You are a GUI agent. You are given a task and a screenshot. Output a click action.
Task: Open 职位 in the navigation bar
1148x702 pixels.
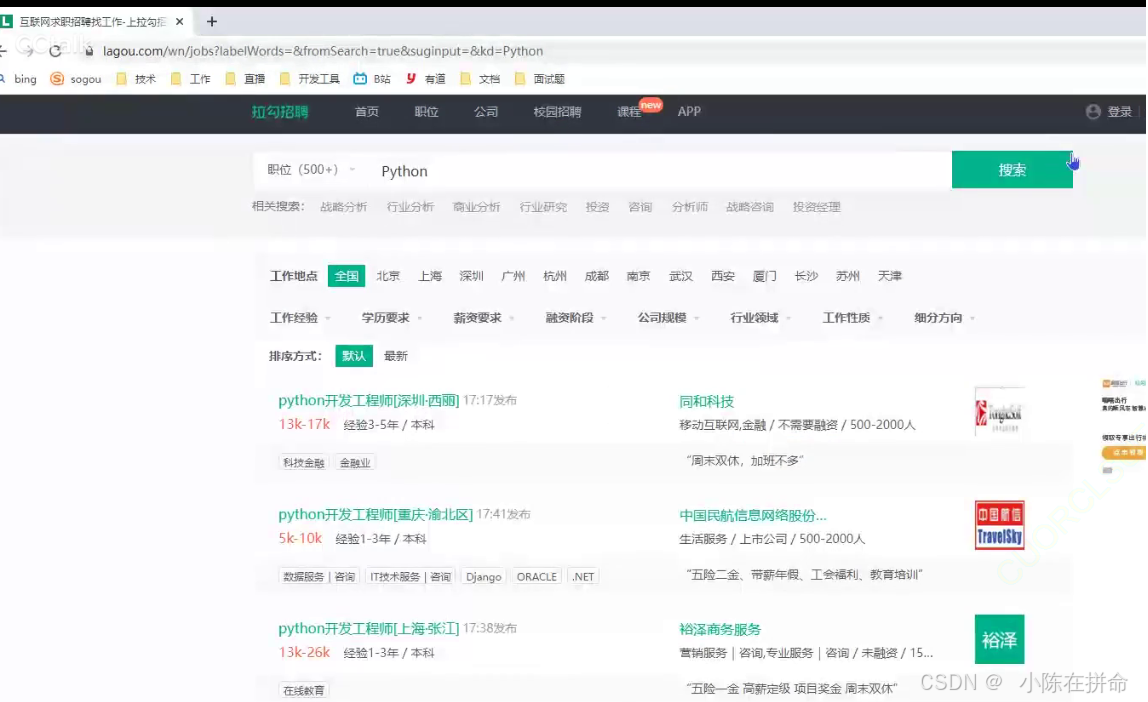(x=426, y=112)
